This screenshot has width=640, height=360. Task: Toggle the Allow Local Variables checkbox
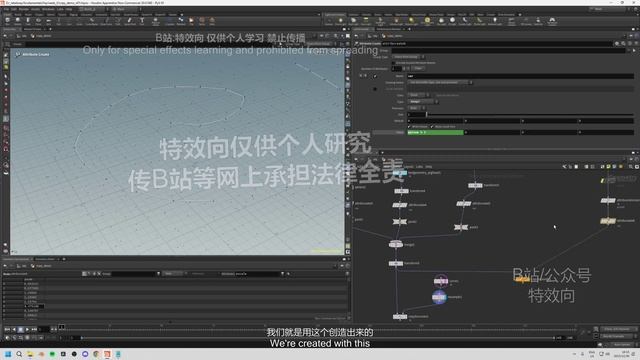432,127
